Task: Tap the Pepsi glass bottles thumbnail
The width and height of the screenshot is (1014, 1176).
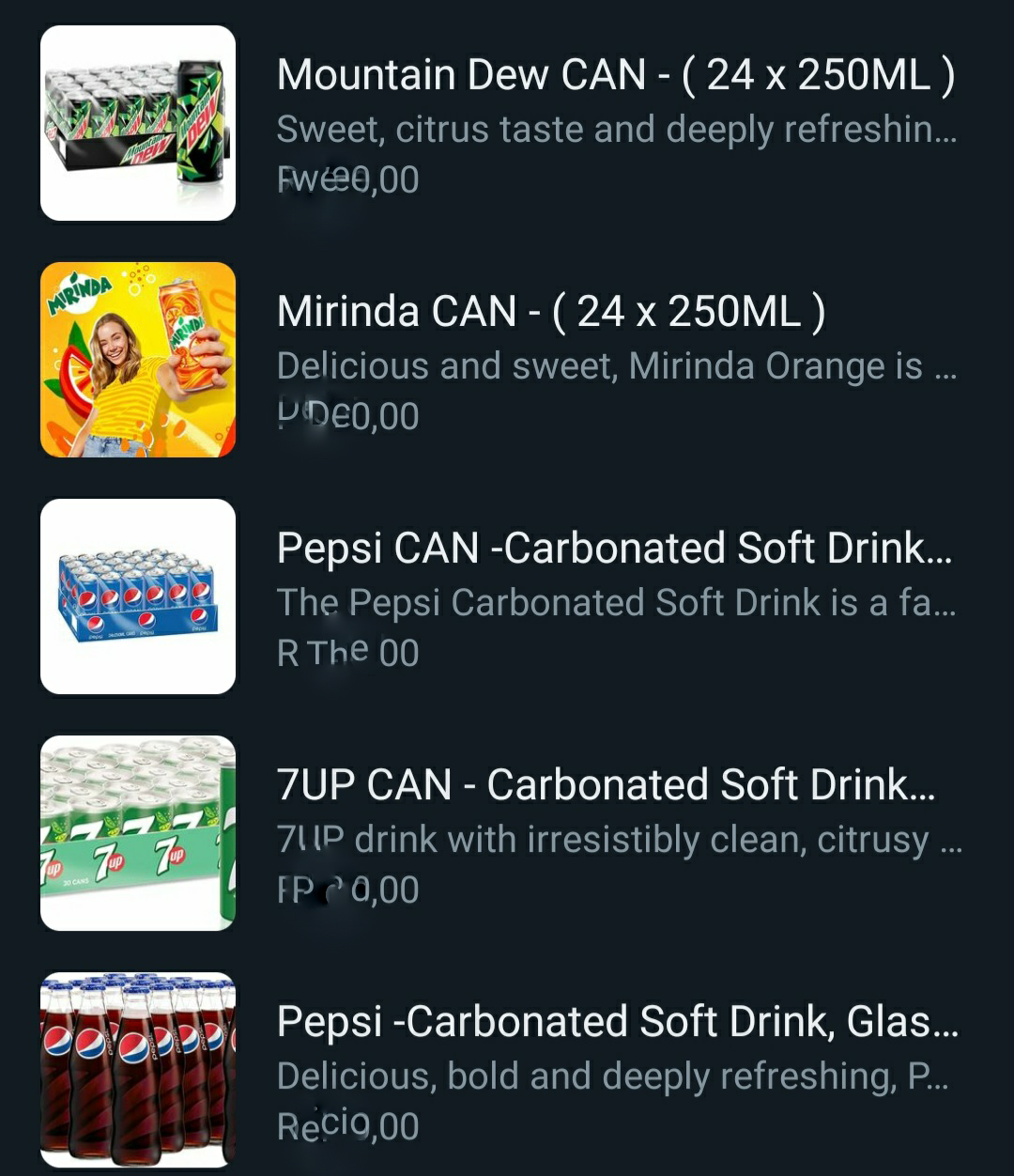Action: tap(138, 1070)
